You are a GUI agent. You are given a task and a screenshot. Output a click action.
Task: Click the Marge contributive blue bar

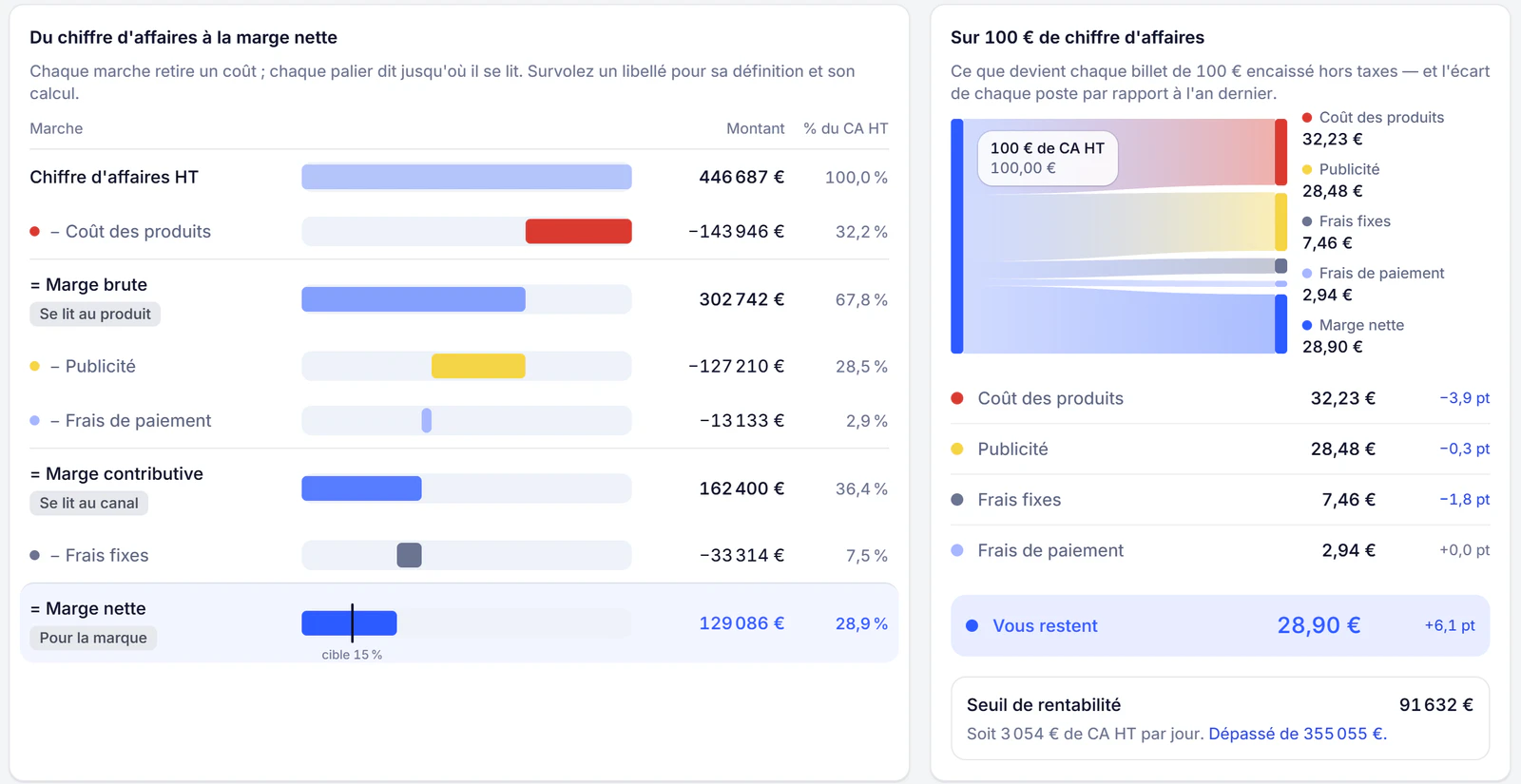tap(361, 488)
